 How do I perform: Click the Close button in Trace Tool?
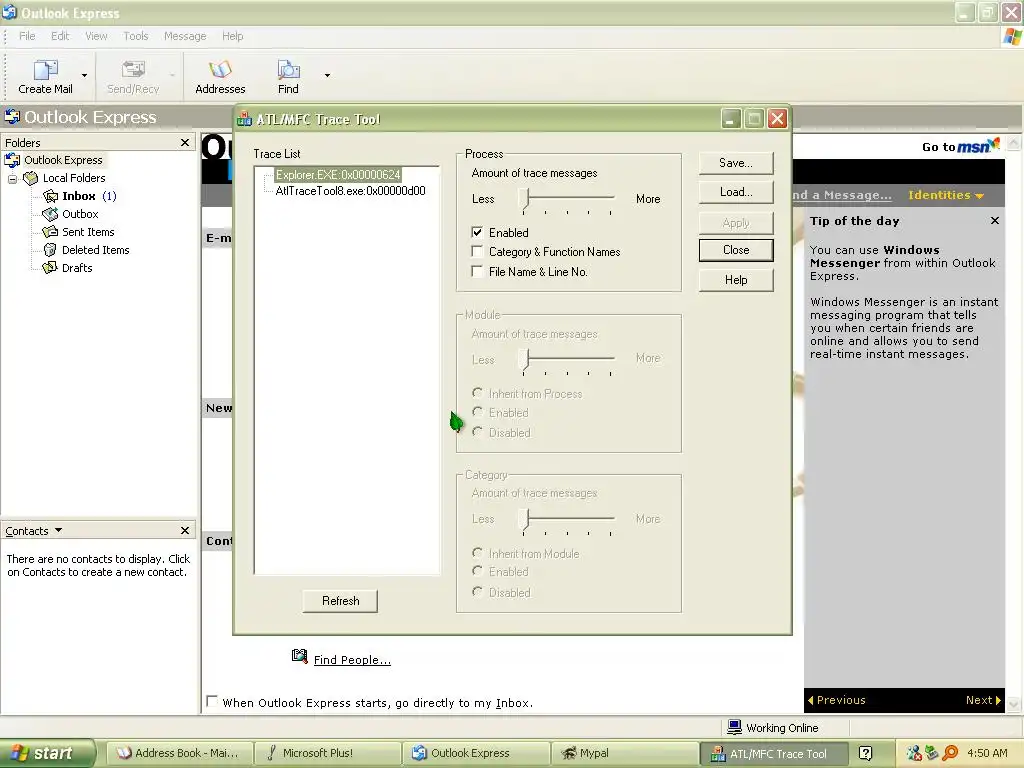pyautogui.click(x=736, y=250)
